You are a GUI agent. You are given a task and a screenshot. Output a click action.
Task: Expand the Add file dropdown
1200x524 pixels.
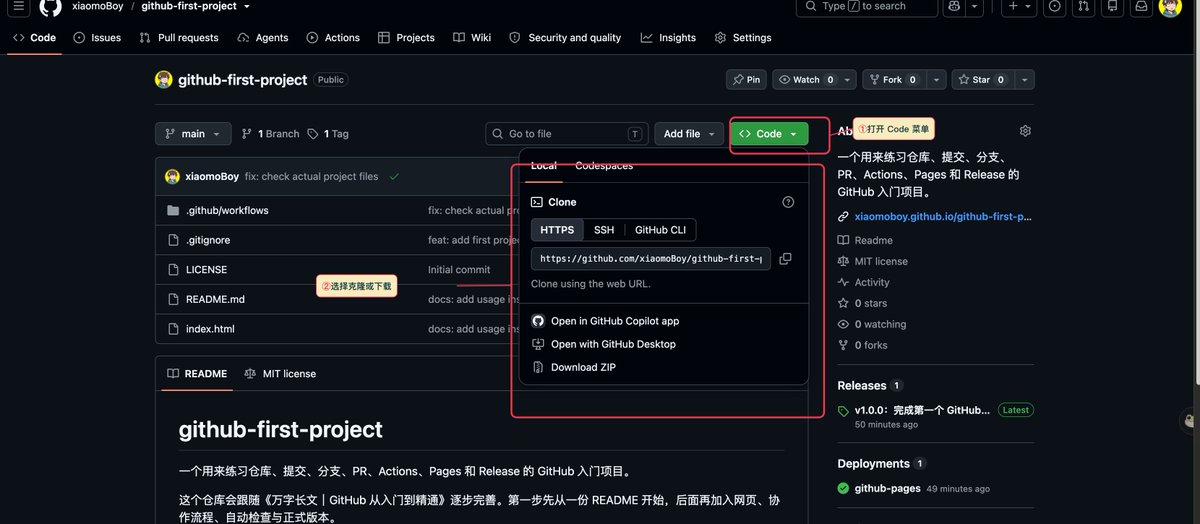click(x=689, y=134)
